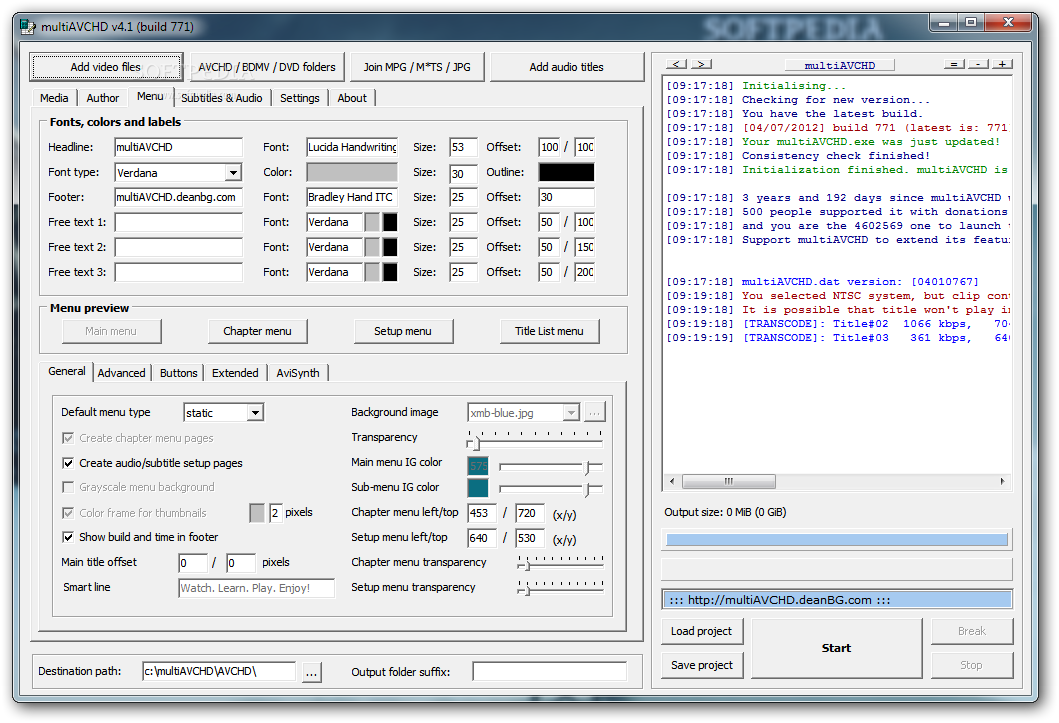
Task: Select the Advanced sub-tab
Action: 122,373
